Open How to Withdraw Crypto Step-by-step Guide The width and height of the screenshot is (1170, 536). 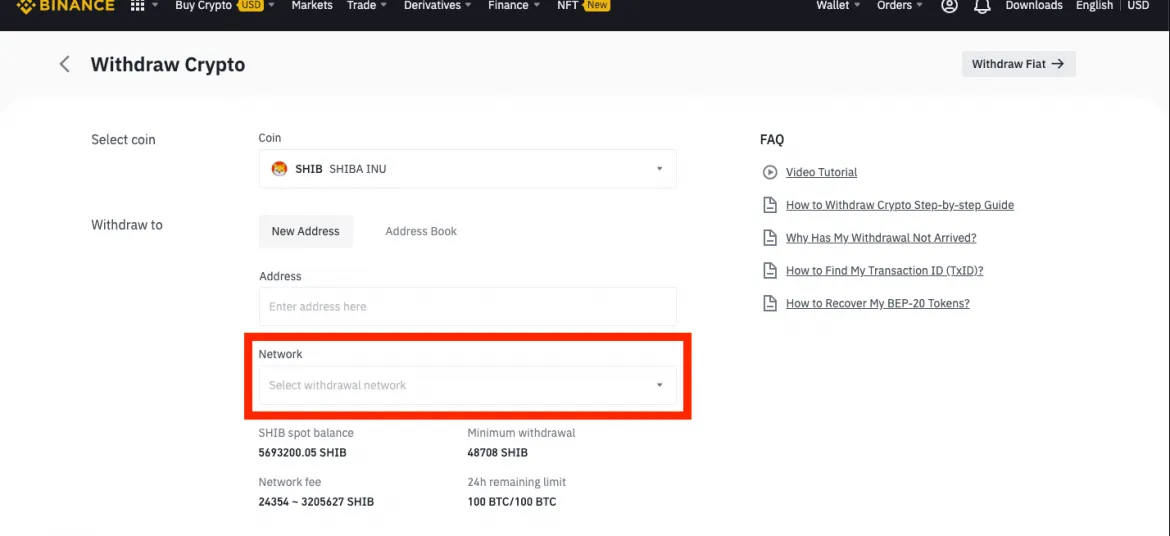pos(900,205)
